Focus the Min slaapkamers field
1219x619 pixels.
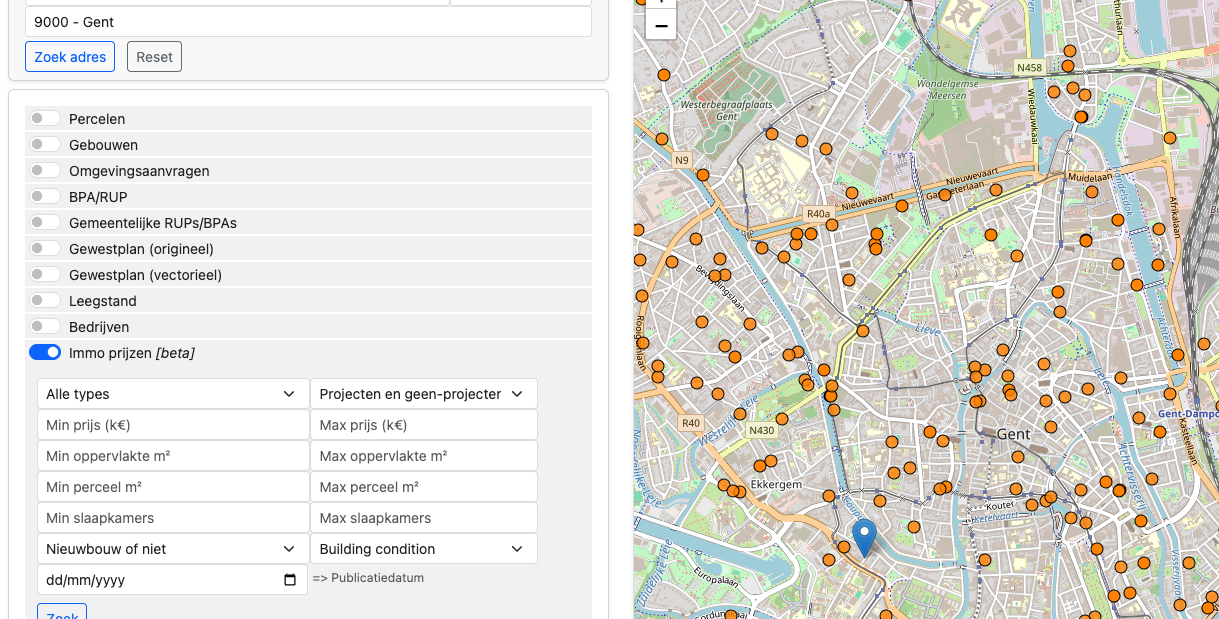(173, 518)
